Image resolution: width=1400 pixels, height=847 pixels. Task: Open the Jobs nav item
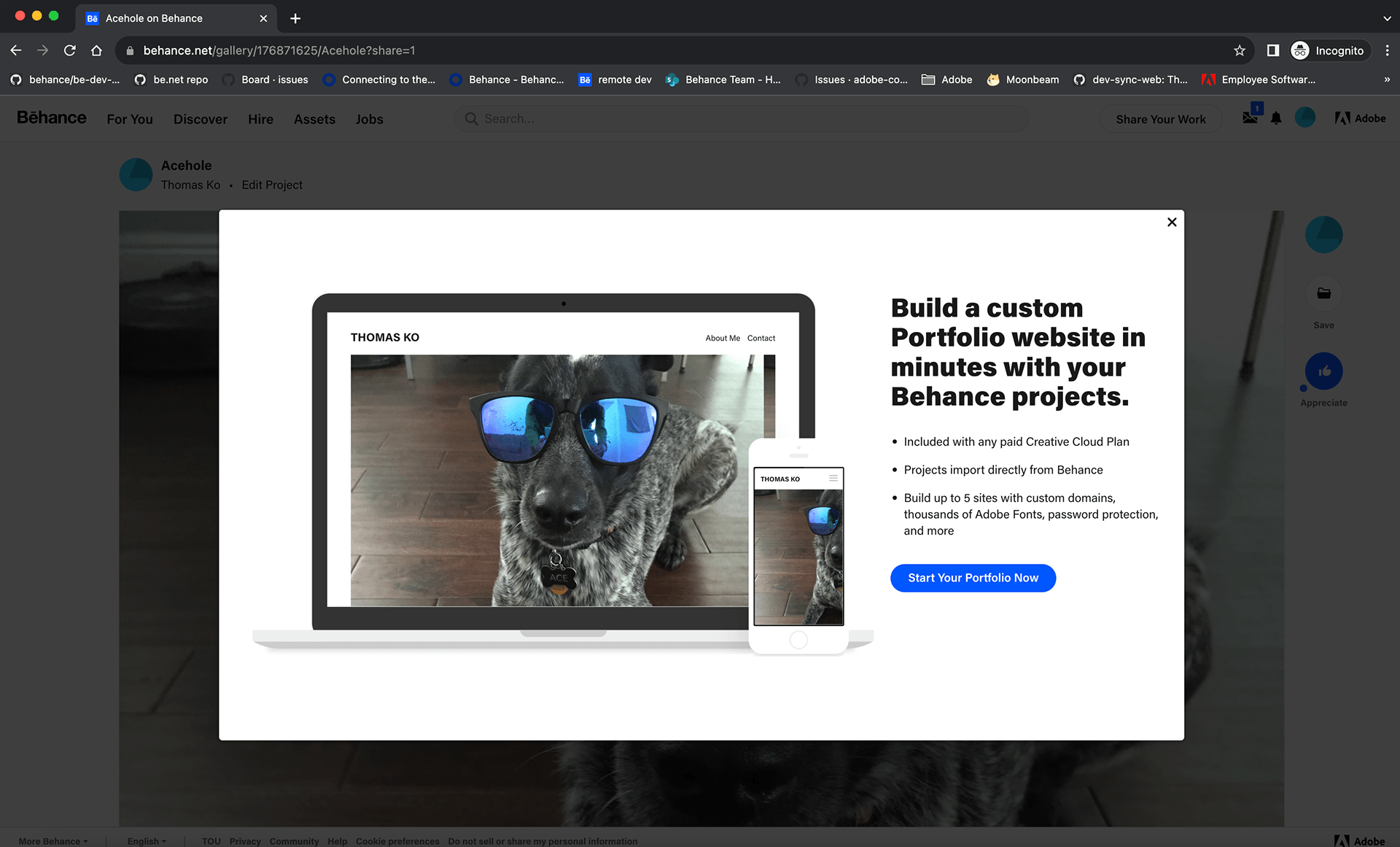coord(369,119)
